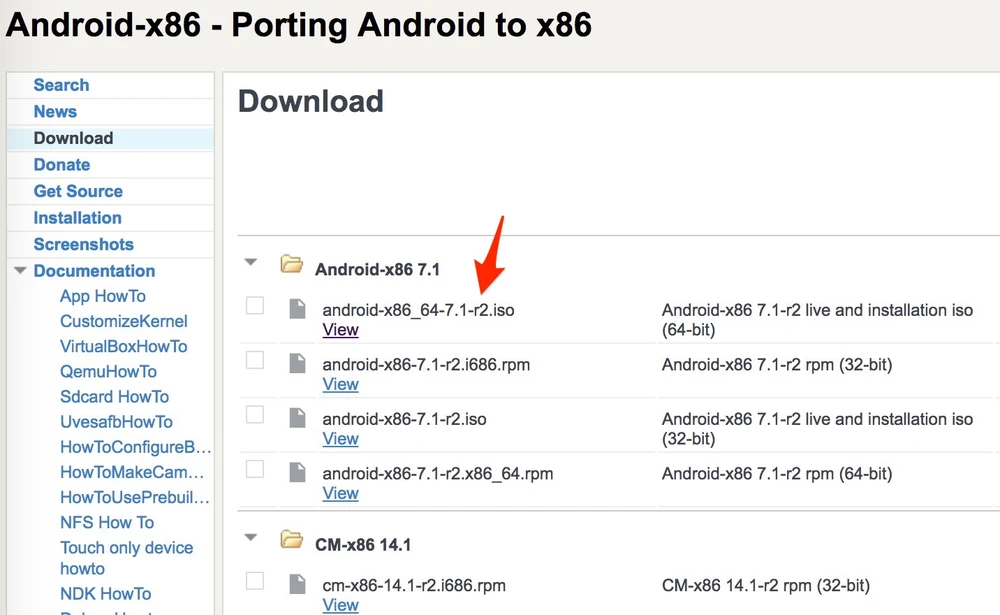Select the Search item in sidebar

[61, 85]
